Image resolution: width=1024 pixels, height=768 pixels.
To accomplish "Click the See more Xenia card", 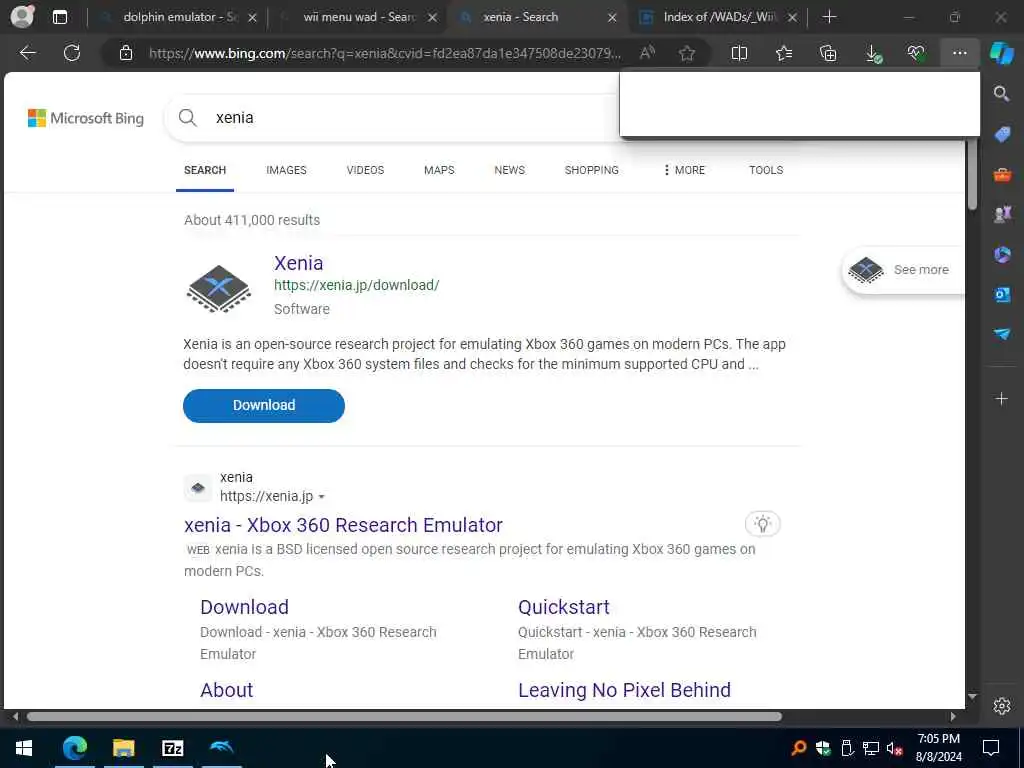I will (x=903, y=270).
